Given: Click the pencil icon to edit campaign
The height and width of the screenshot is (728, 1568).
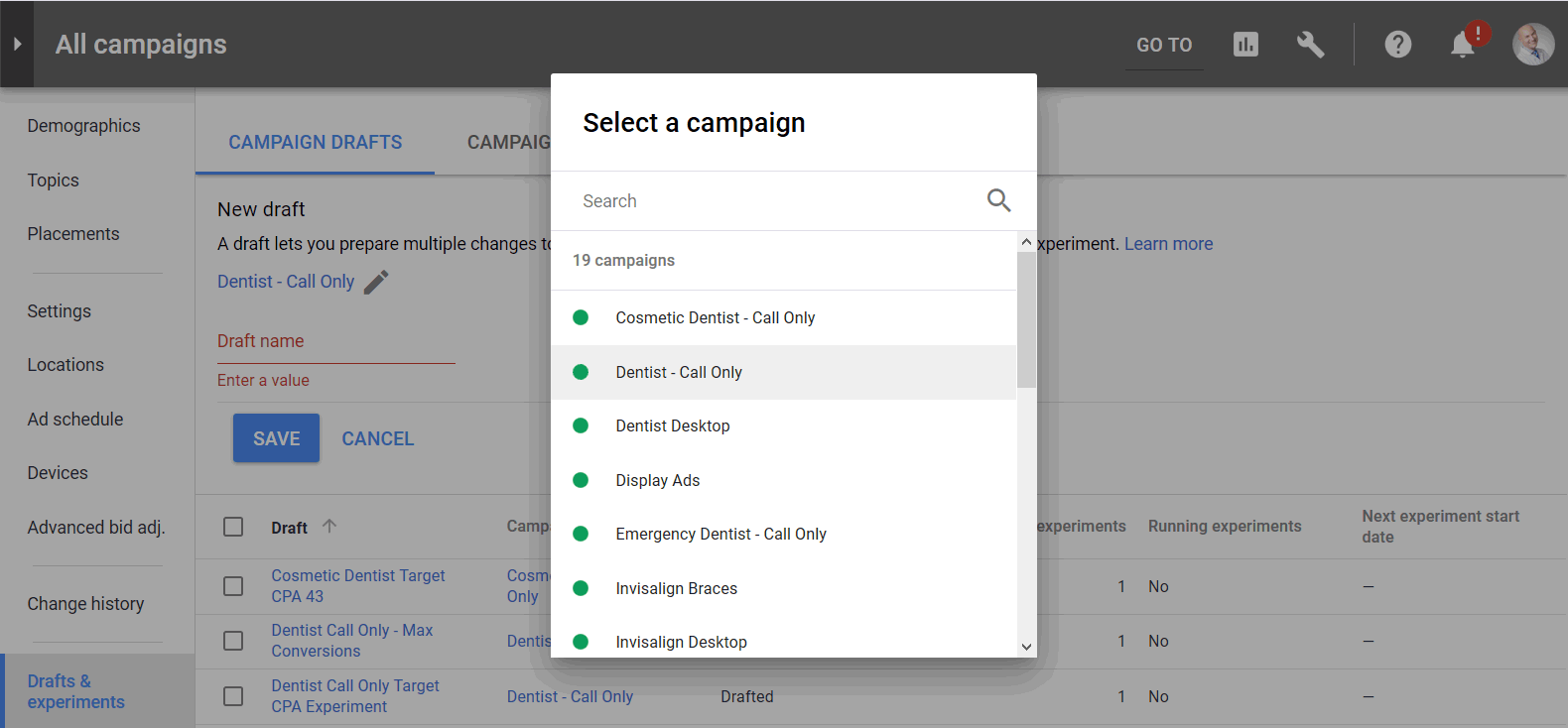Looking at the screenshot, I should pos(376,283).
